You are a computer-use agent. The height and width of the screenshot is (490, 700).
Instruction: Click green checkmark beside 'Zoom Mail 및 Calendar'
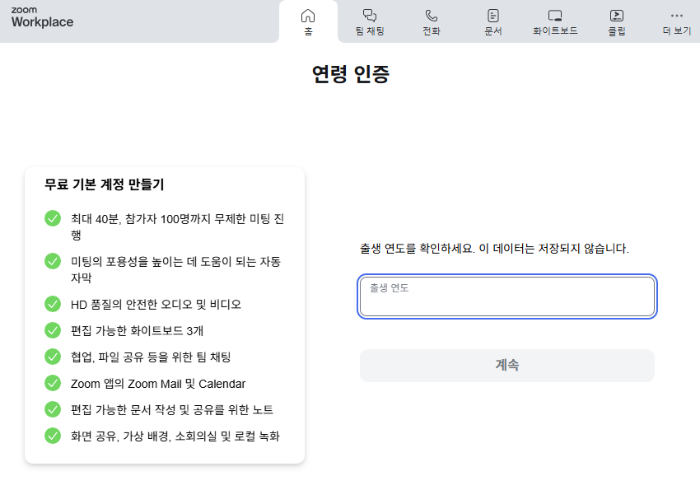click(53, 383)
